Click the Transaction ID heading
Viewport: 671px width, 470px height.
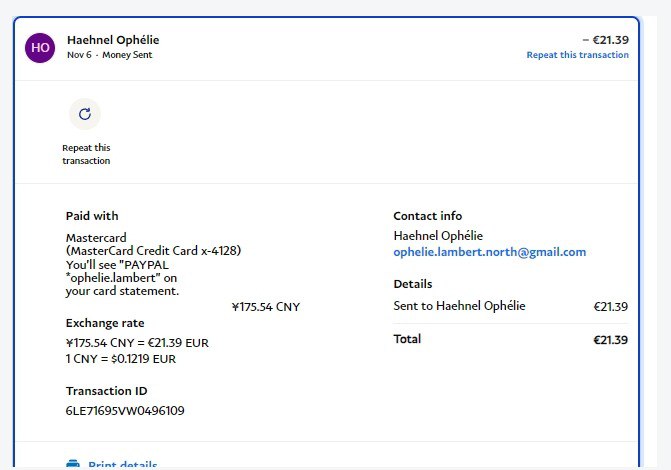click(x=107, y=391)
